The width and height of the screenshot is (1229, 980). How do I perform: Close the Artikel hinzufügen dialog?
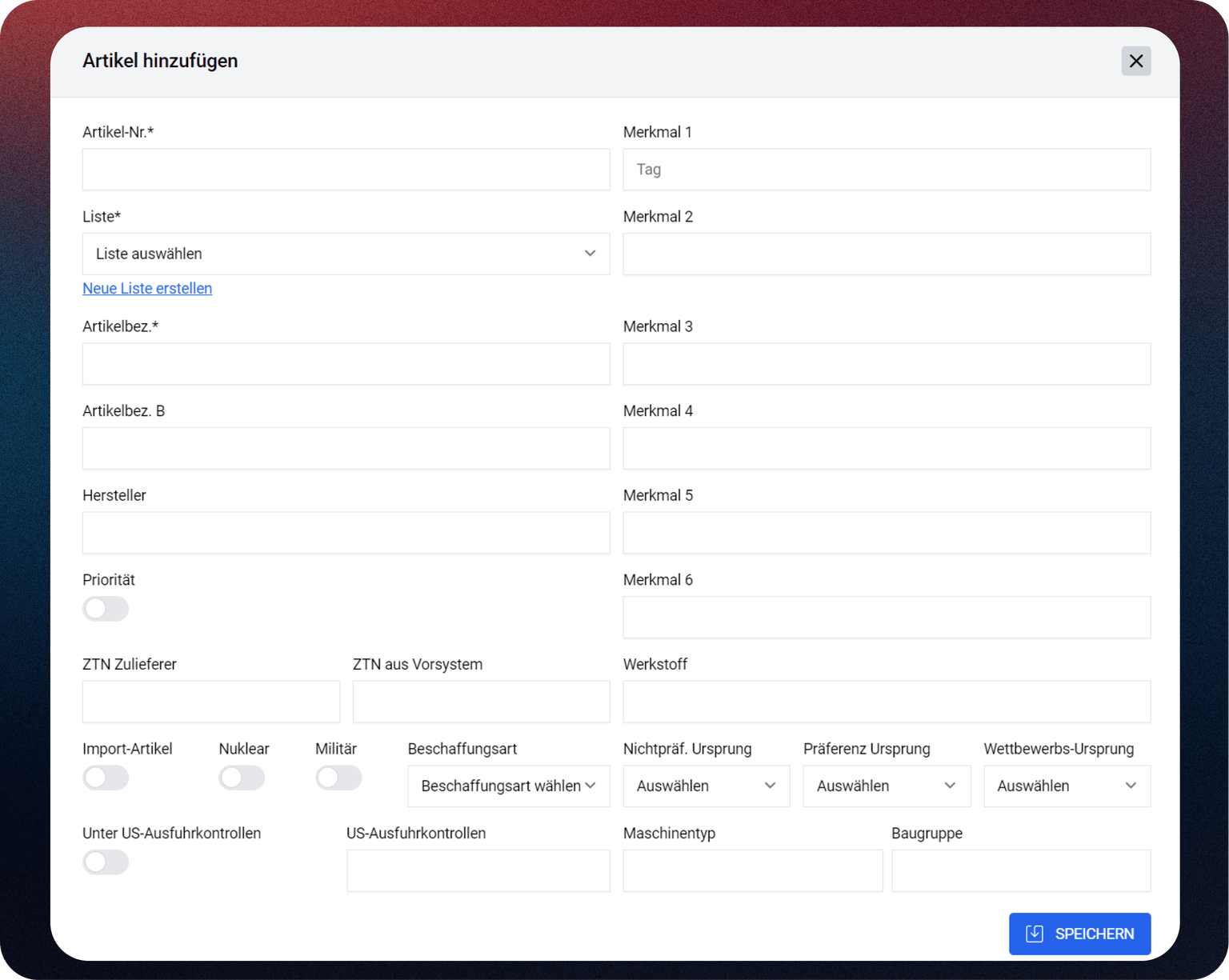click(1135, 61)
